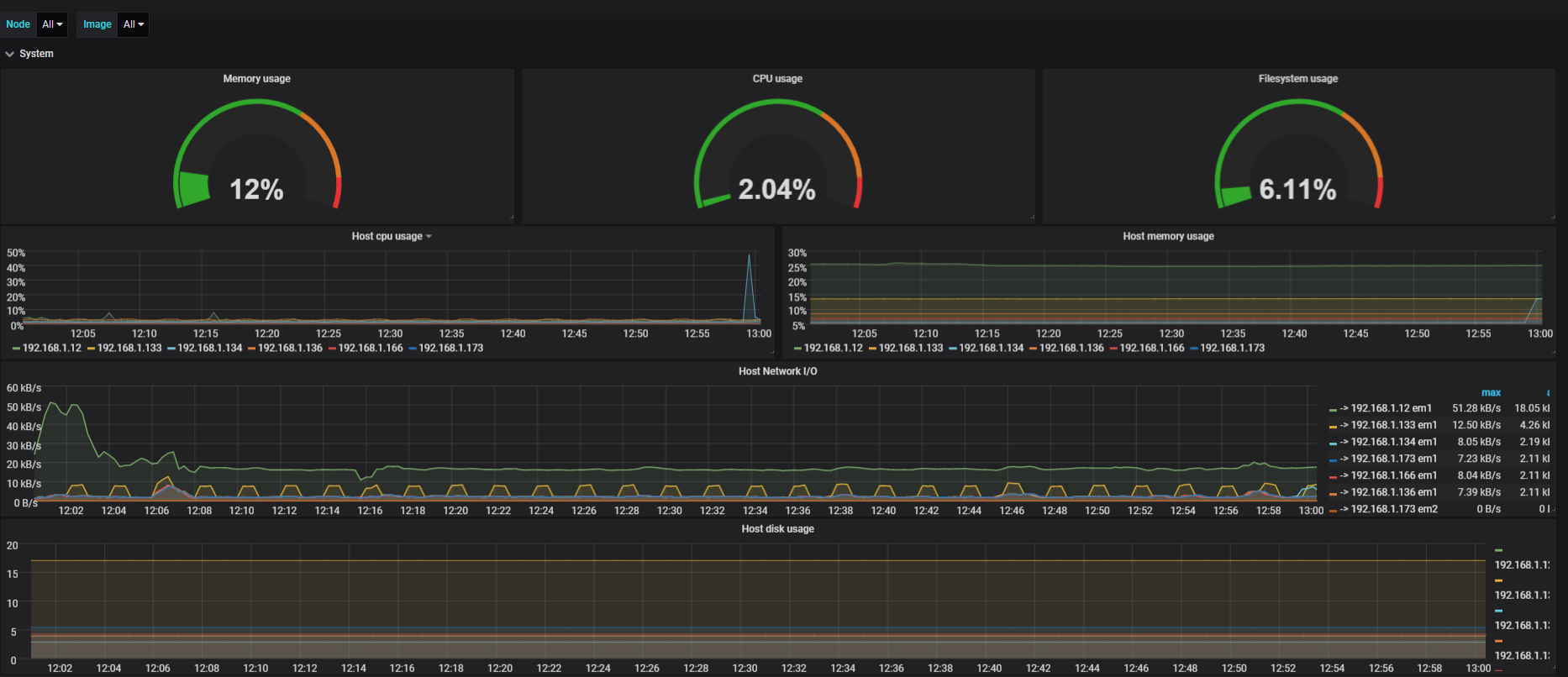Open the Filesystem usage panel title menu
Viewport: 1568px width, 677px height.
click(1298, 79)
